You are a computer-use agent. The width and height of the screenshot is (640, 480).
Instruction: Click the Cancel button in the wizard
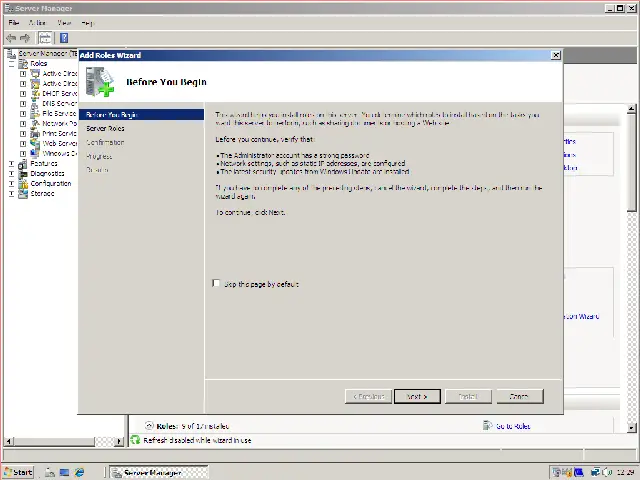point(520,396)
